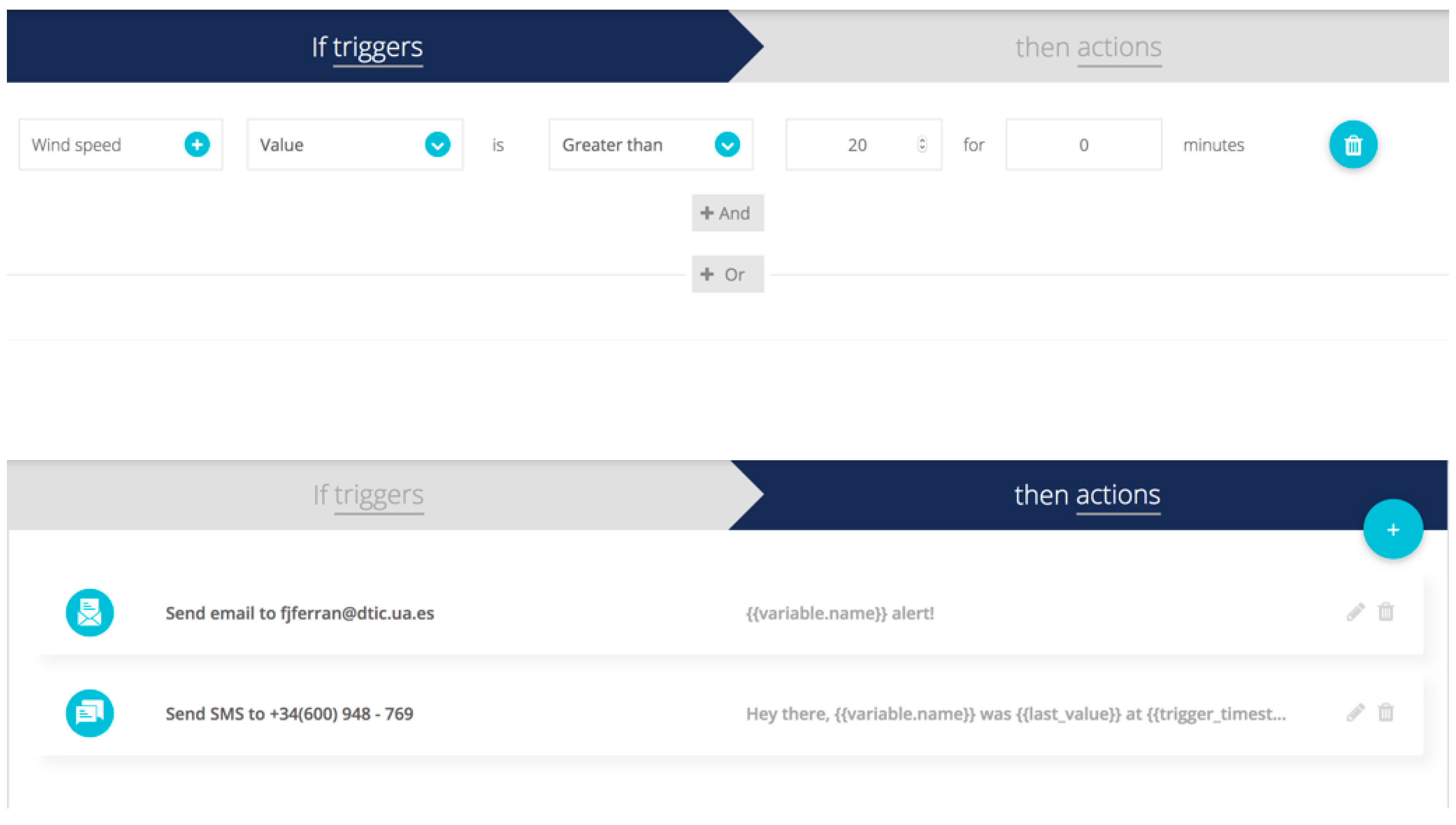
Task: Click the email envelope action icon
Action: coord(90,612)
